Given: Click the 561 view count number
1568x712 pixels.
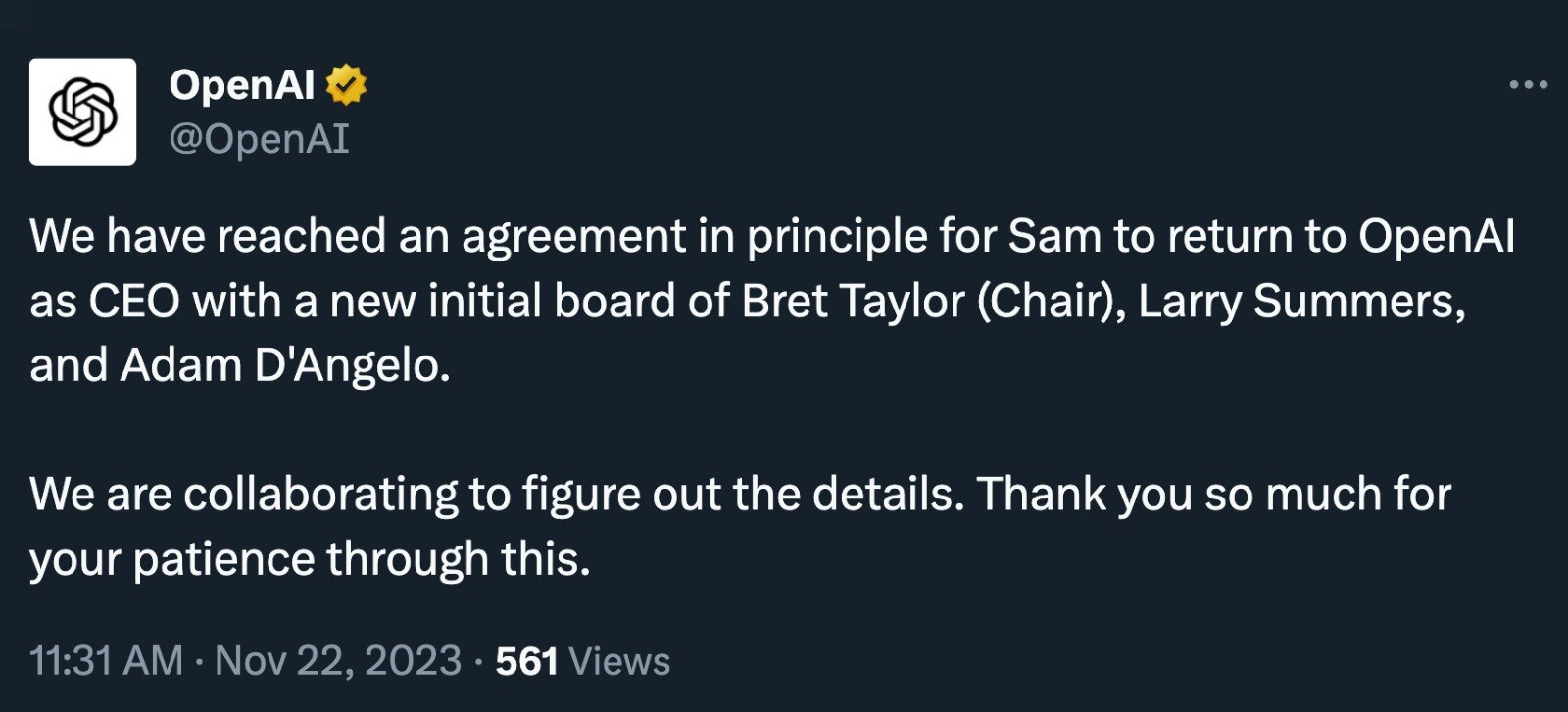Looking at the screenshot, I should [526, 661].
